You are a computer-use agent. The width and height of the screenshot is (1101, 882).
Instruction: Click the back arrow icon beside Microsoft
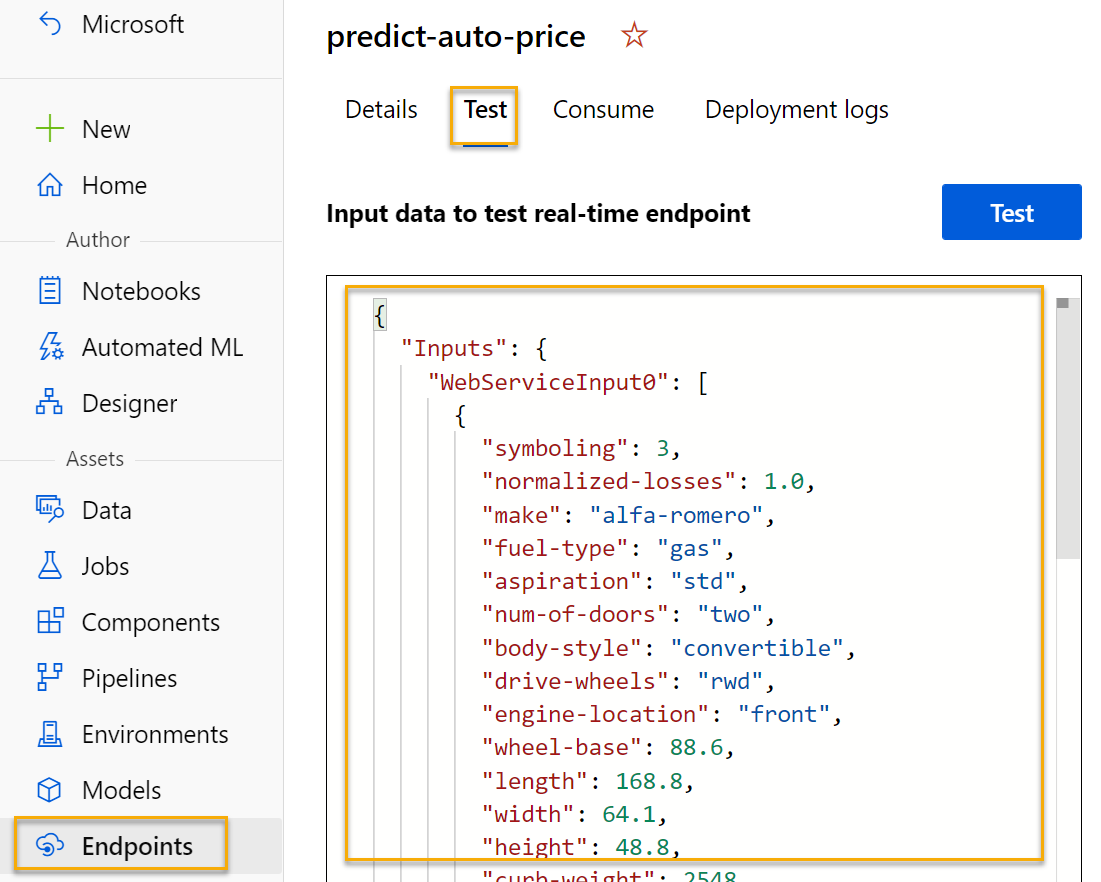tap(51, 24)
